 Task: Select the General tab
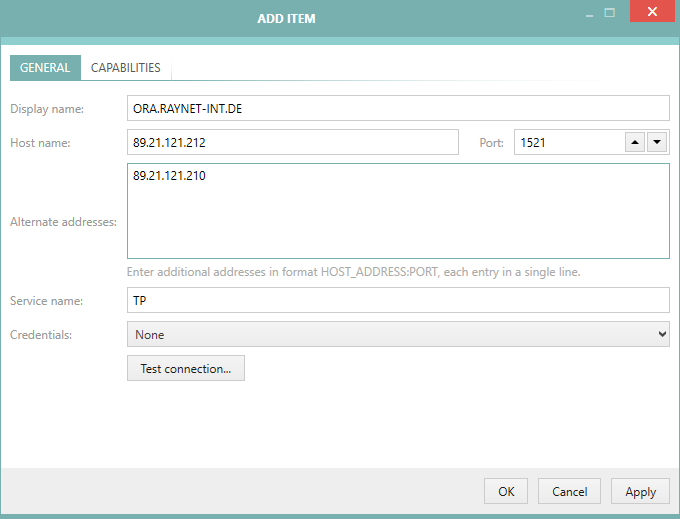click(45, 68)
